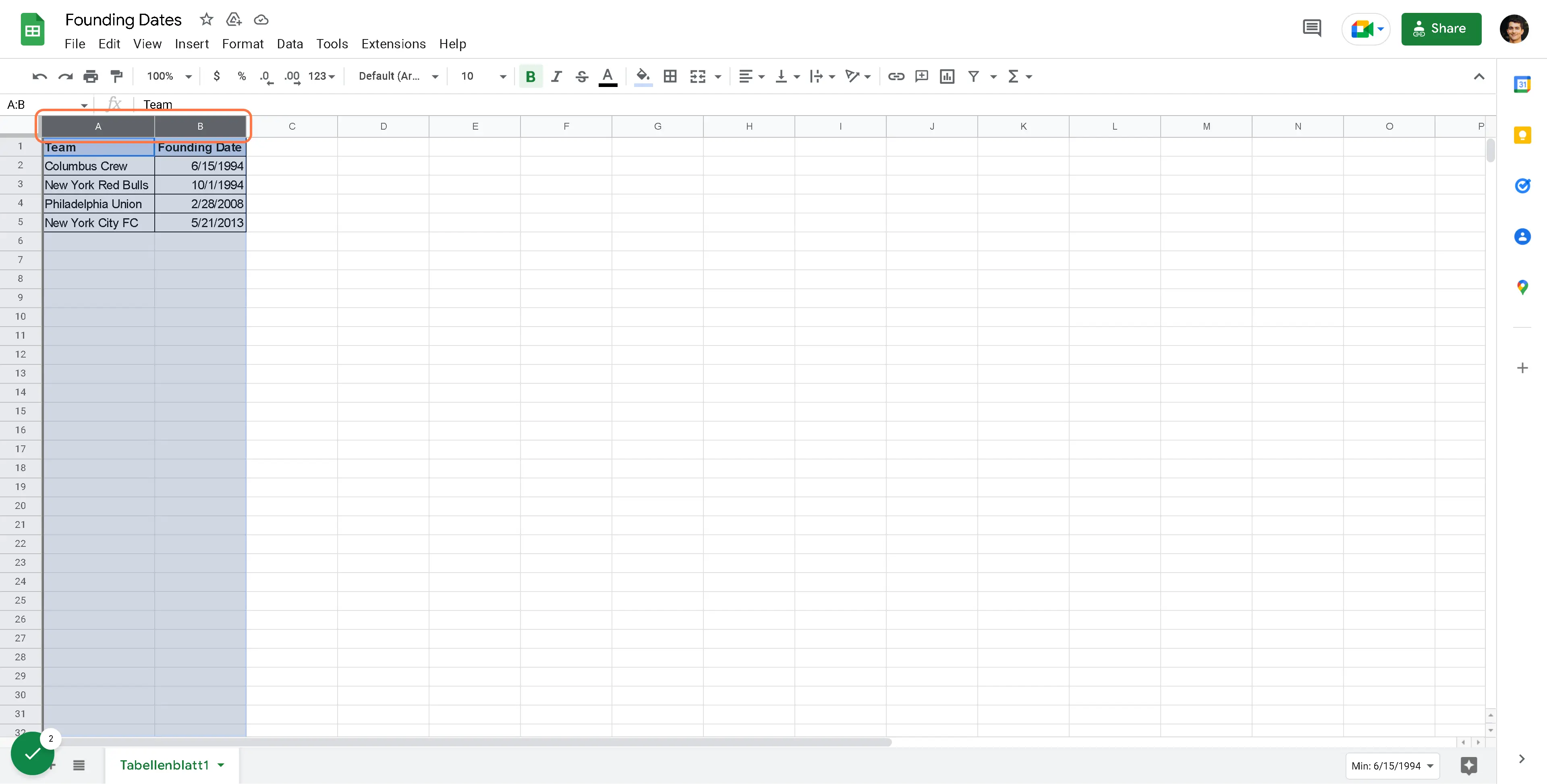Open the font size dropdown
Screen dimensions: 1547x784
pos(483,76)
